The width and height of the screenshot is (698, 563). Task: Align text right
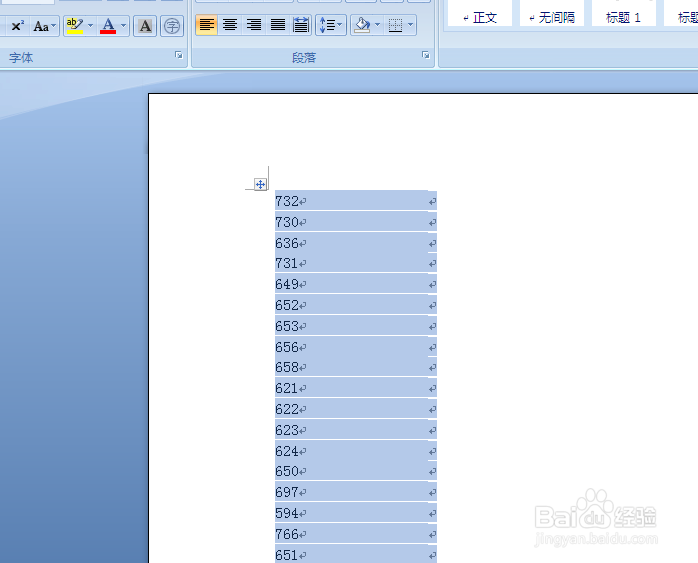click(x=254, y=25)
